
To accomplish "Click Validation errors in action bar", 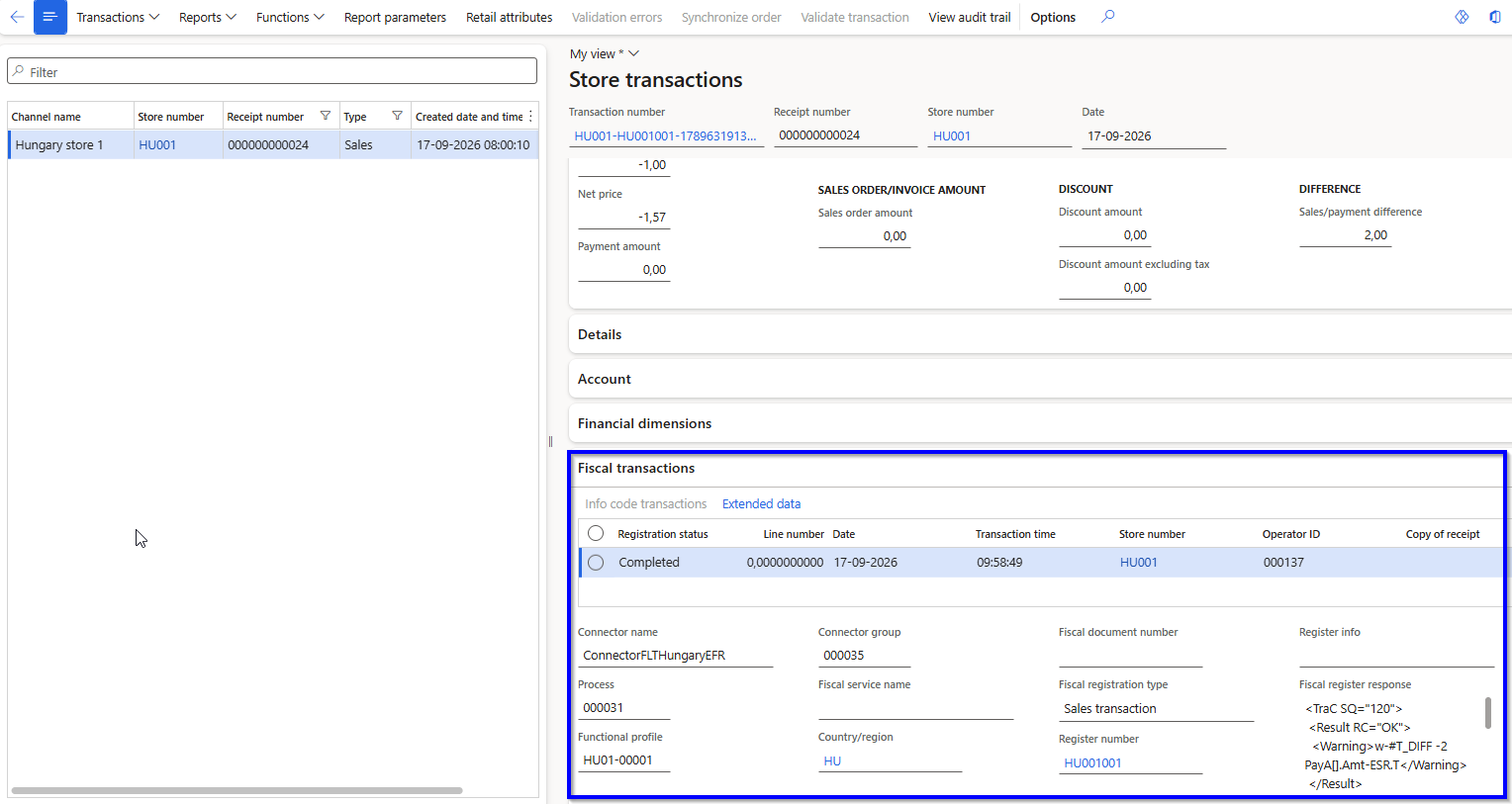I will 616,17.
